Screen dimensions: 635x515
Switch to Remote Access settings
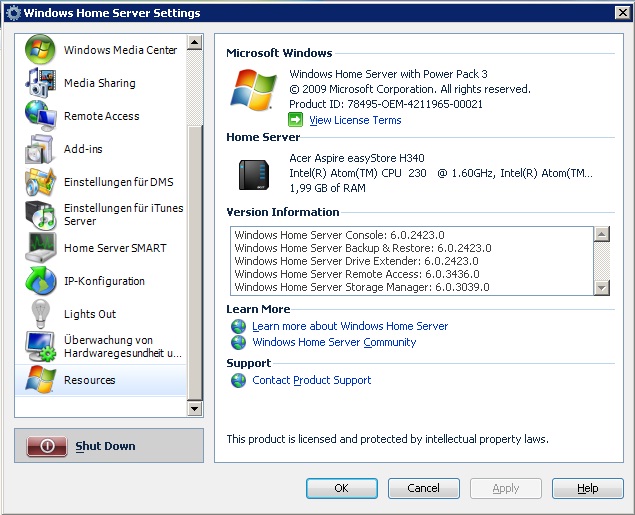pos(101,116)
